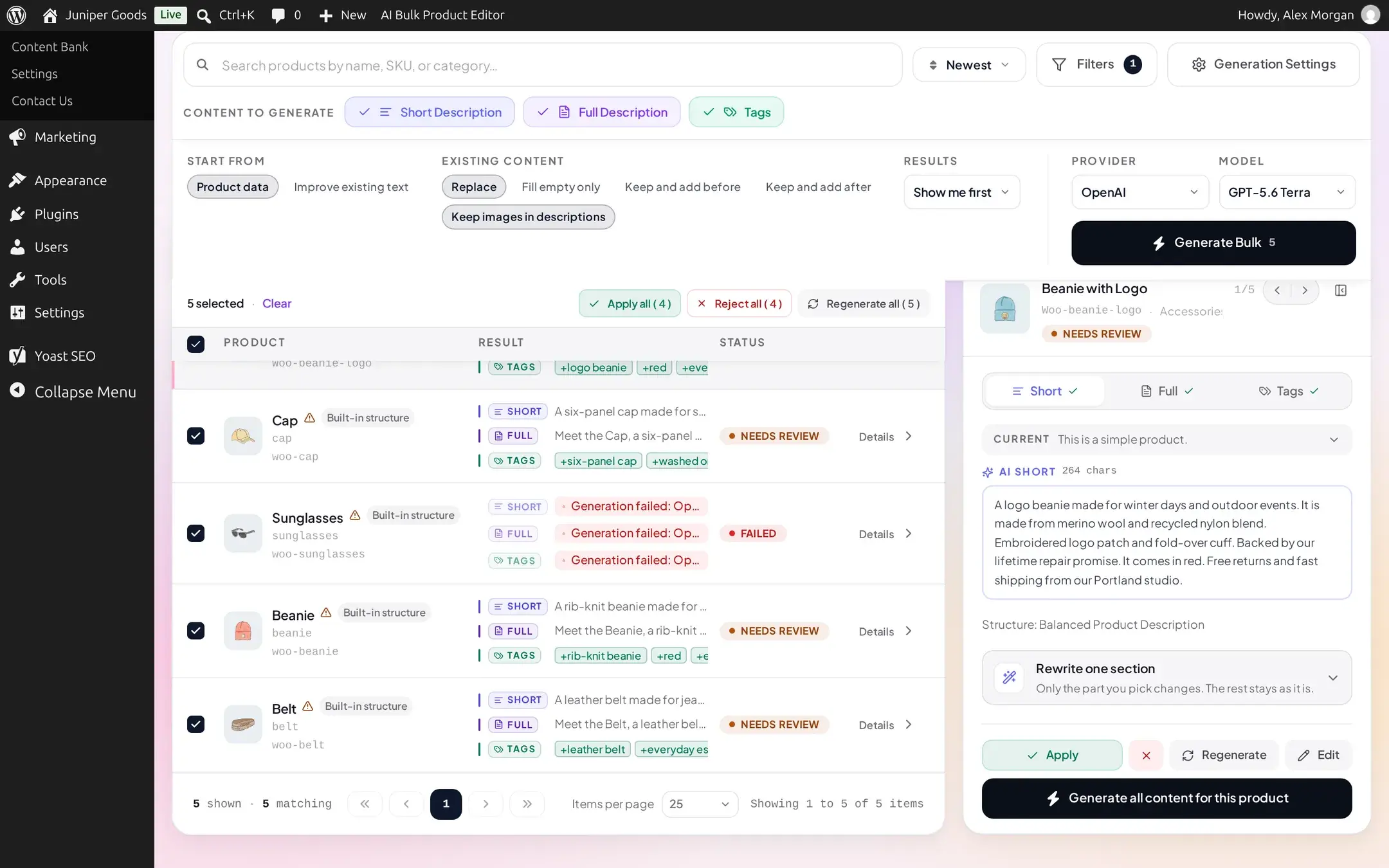Image resolution: width=1389 pixels, height=868 pixels.
Task: Go to next product in detail panel
Action: click(1305, 291)
